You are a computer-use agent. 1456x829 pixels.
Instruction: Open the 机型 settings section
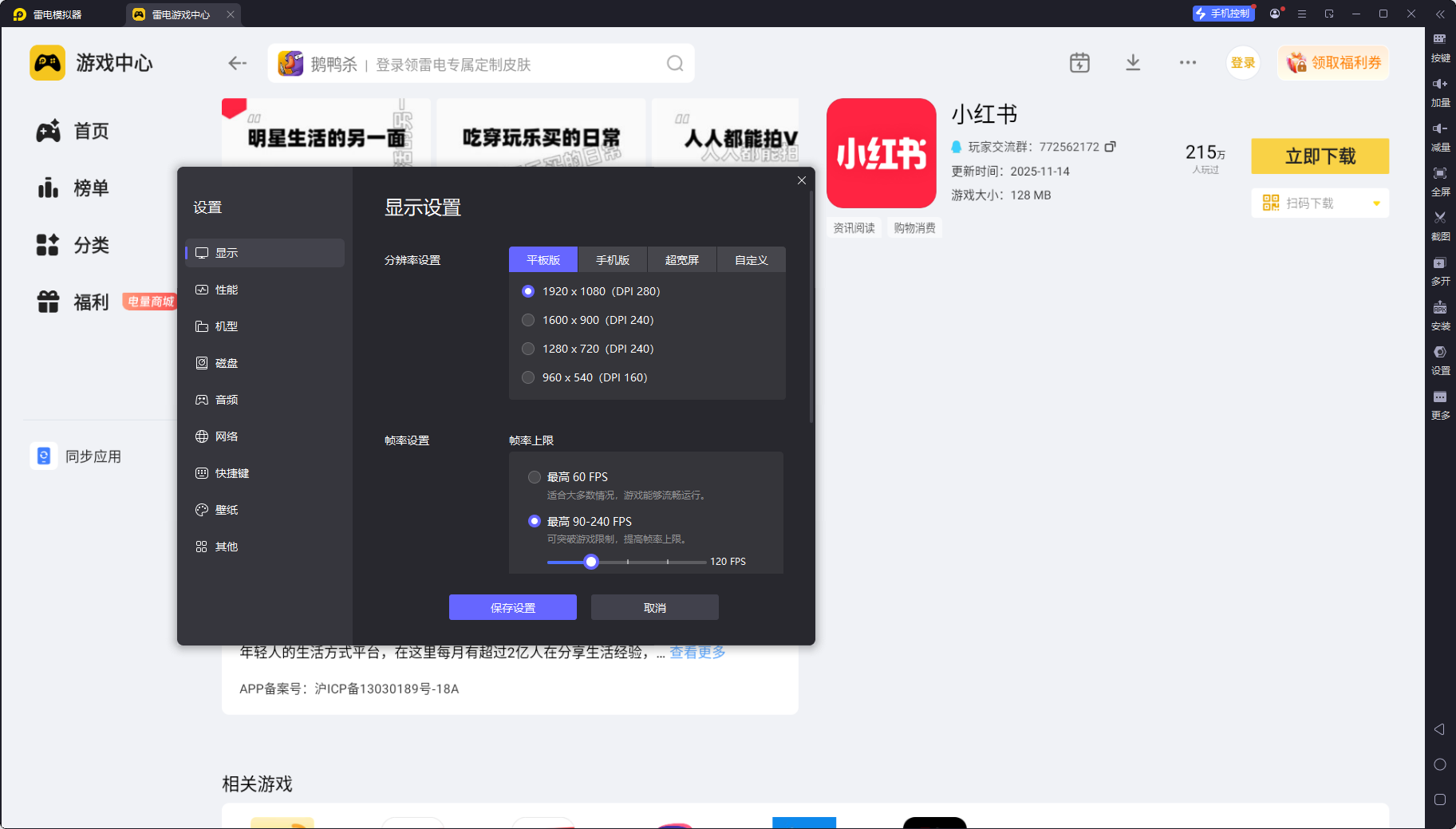click(x=265, y=326)
